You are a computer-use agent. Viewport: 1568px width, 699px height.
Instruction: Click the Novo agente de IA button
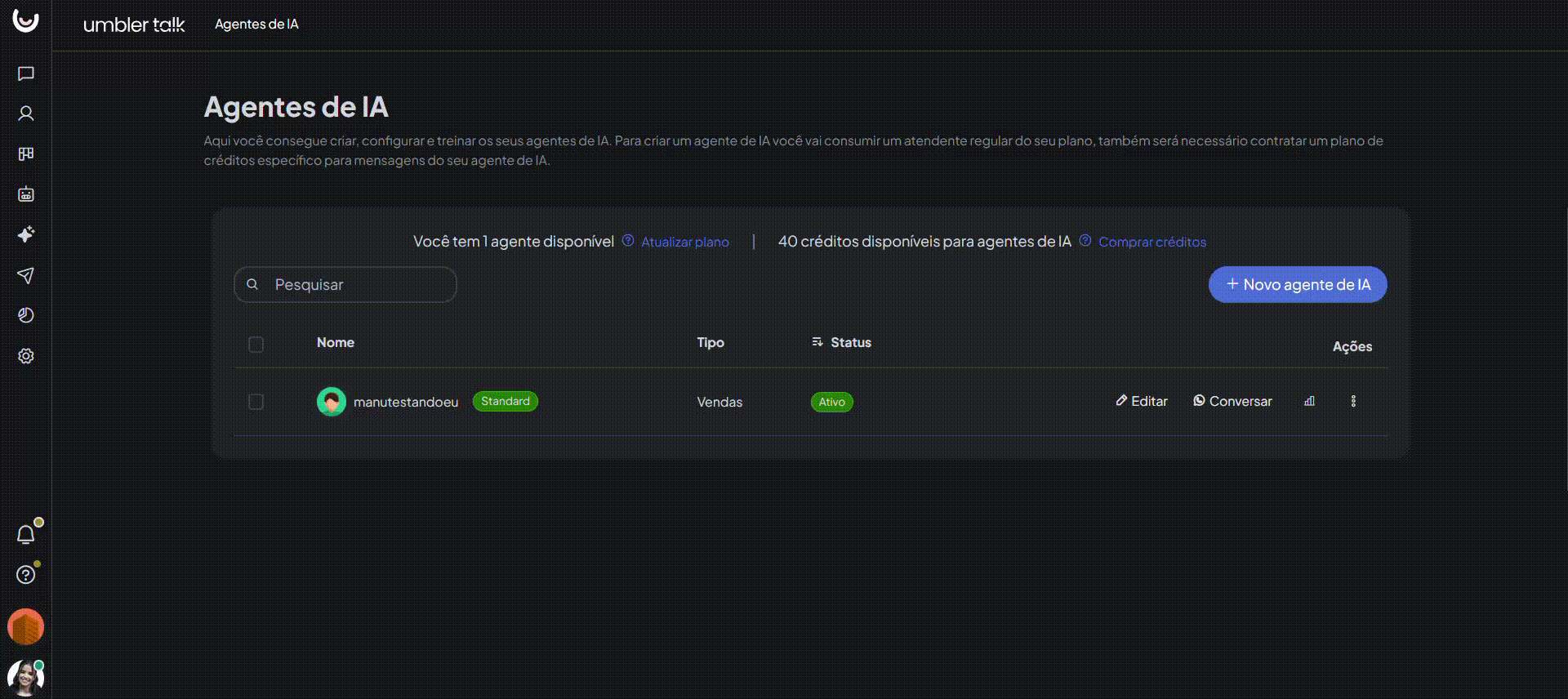coord(1297,284)
